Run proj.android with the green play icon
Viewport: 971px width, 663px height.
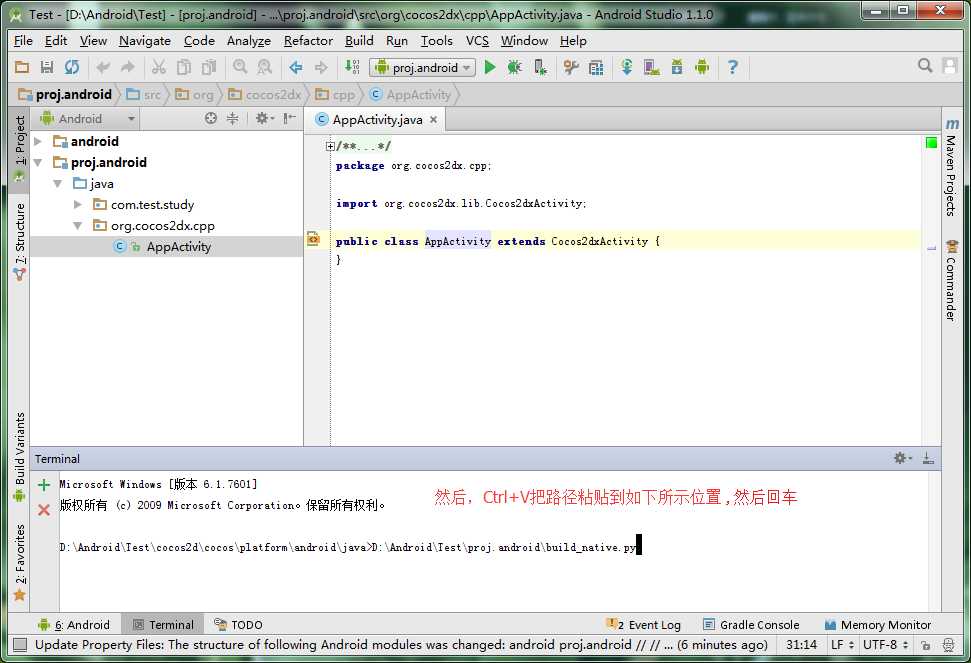pos(490,67)
